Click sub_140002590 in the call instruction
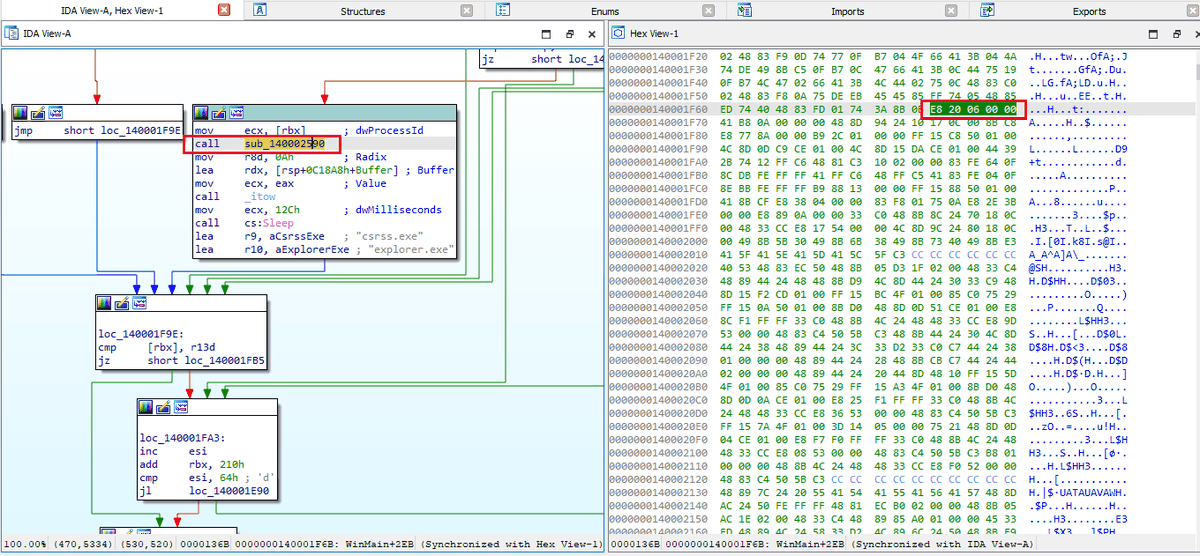 285,144
